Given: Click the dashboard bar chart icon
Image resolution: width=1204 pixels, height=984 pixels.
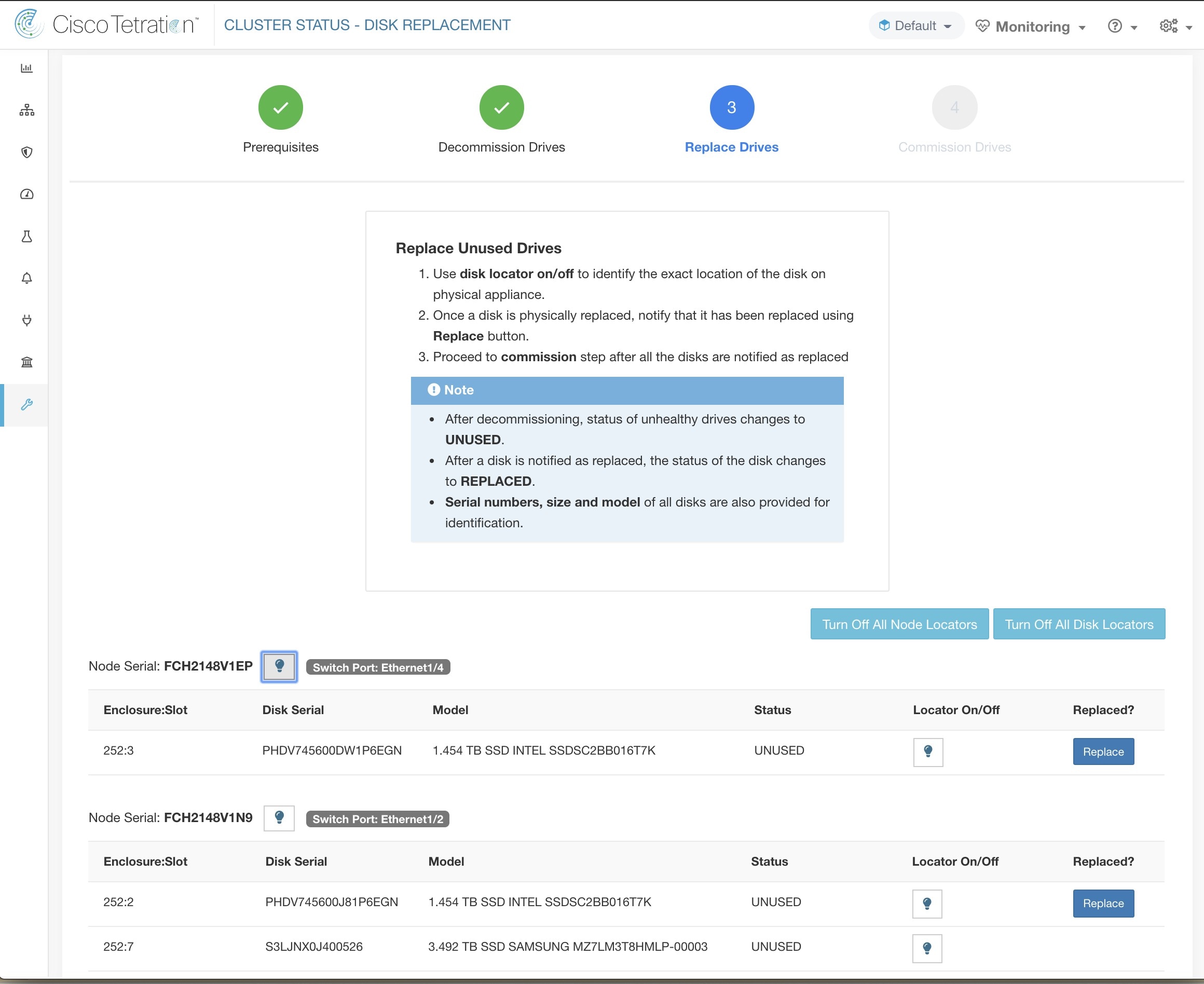Looking at the screenshot, I should (26, 68).
